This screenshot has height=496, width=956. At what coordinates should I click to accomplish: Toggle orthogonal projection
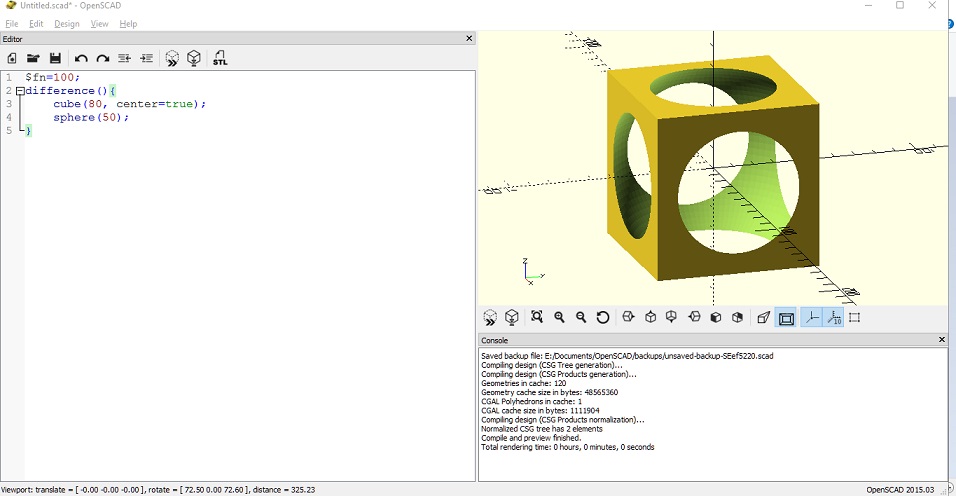pos(787,317)
